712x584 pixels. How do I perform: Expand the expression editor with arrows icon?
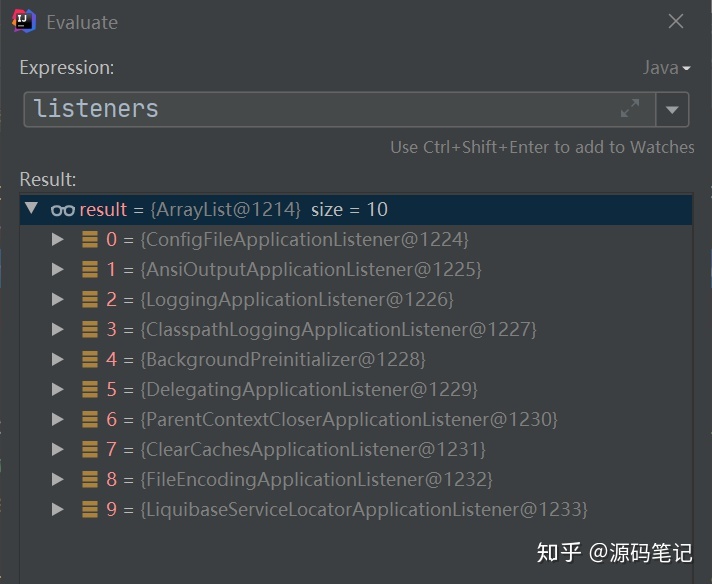630,108
